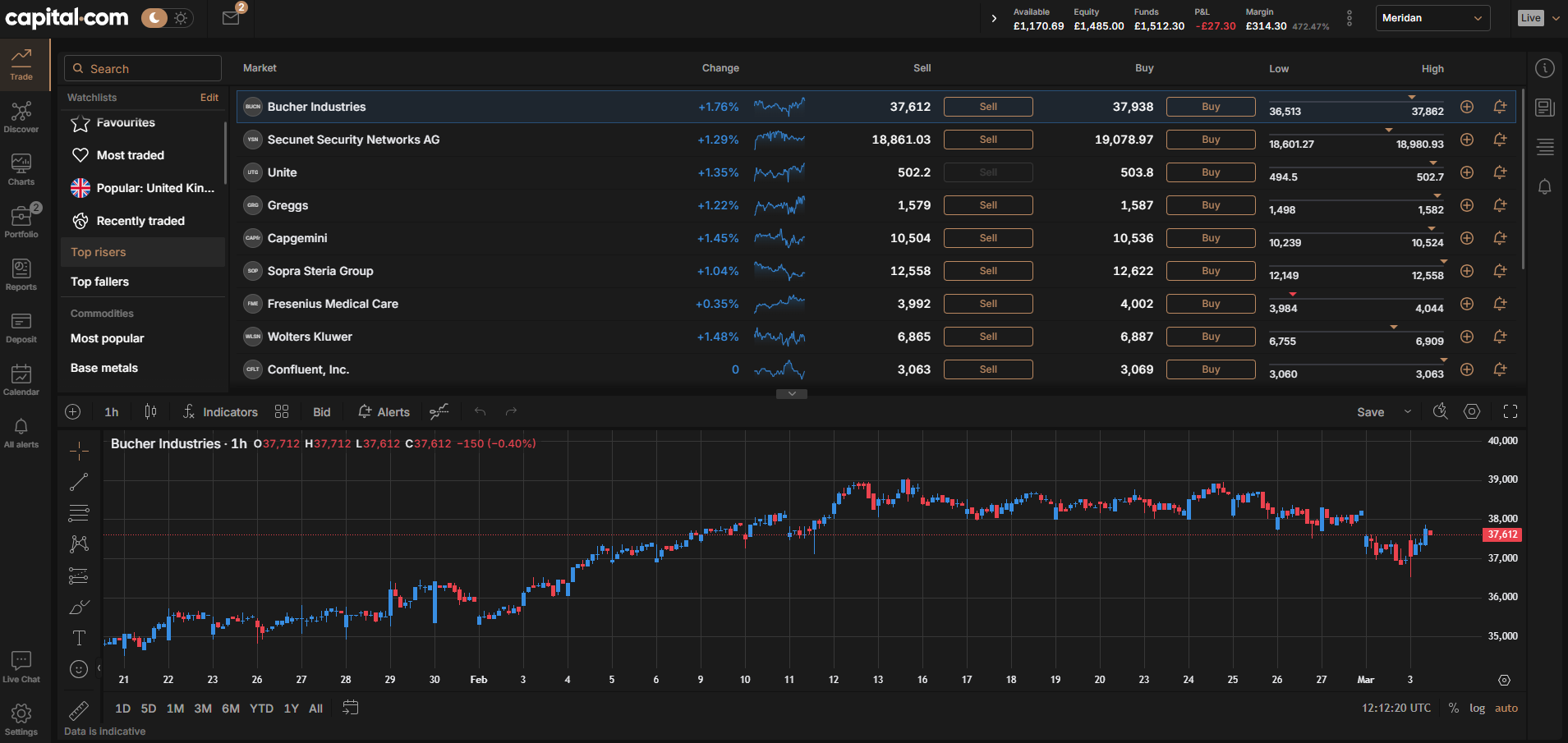Click Buy on Bucher Industries
Screen dimensions: 1568x743
(1210, 106)
